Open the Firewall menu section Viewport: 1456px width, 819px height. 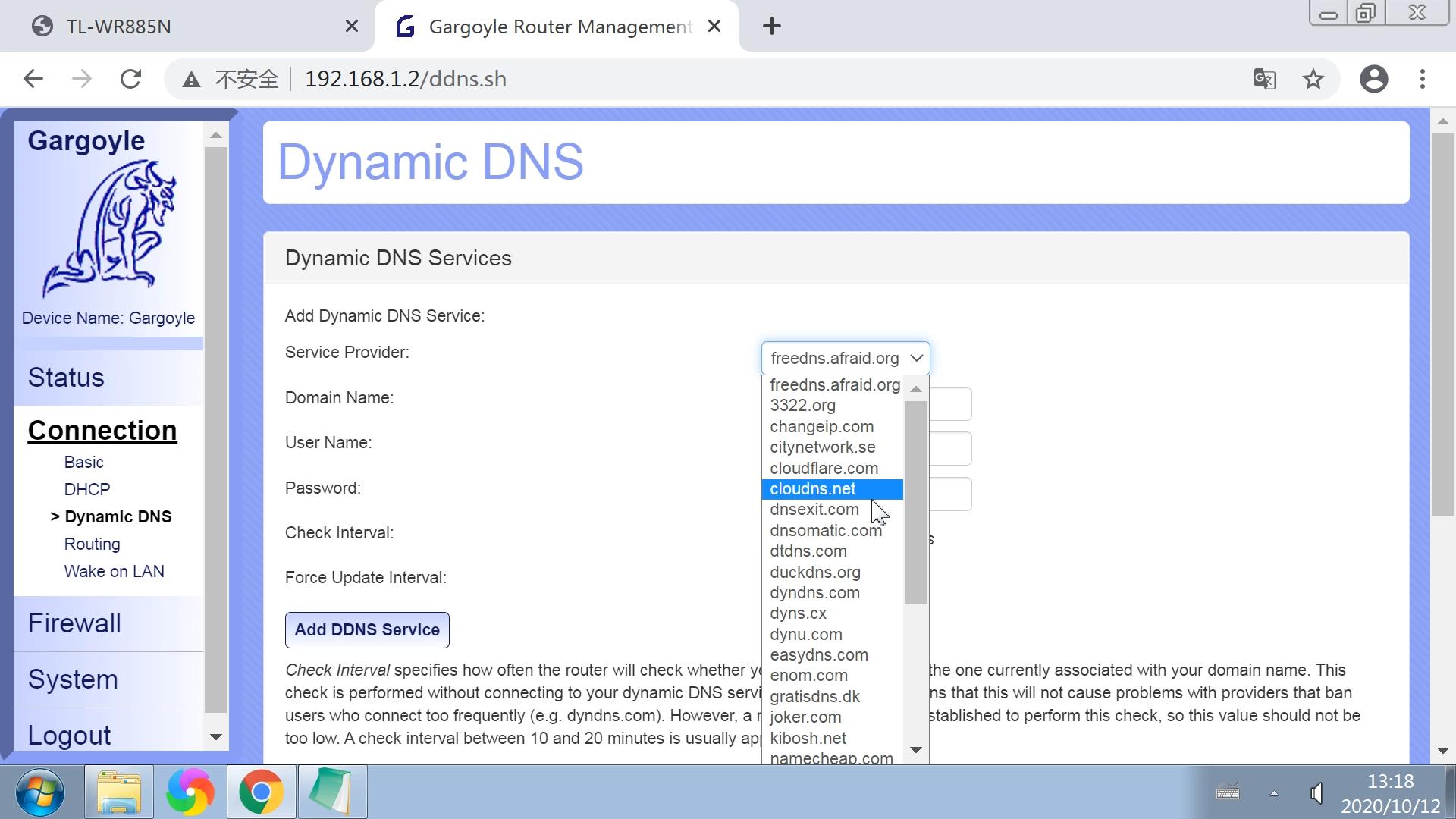[74, 623]
